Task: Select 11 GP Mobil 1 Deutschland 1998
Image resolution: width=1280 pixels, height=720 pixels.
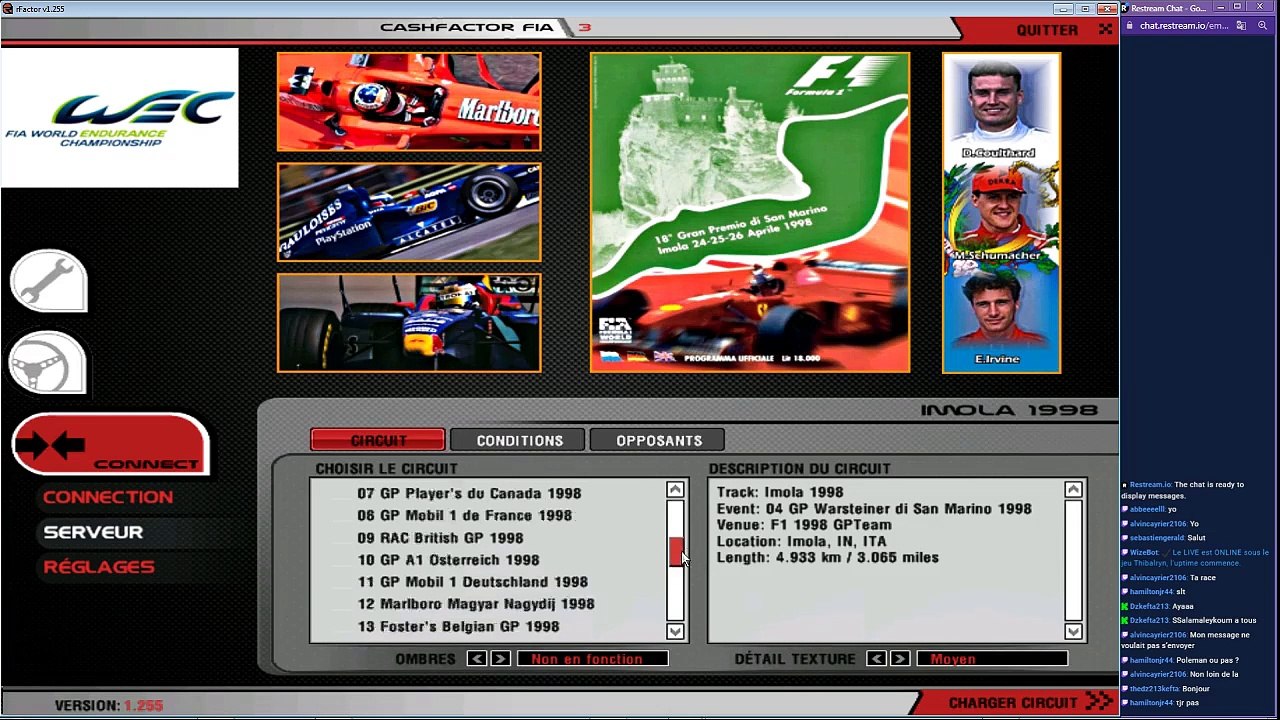Action: pyautogui.click(x=472, y=582)
